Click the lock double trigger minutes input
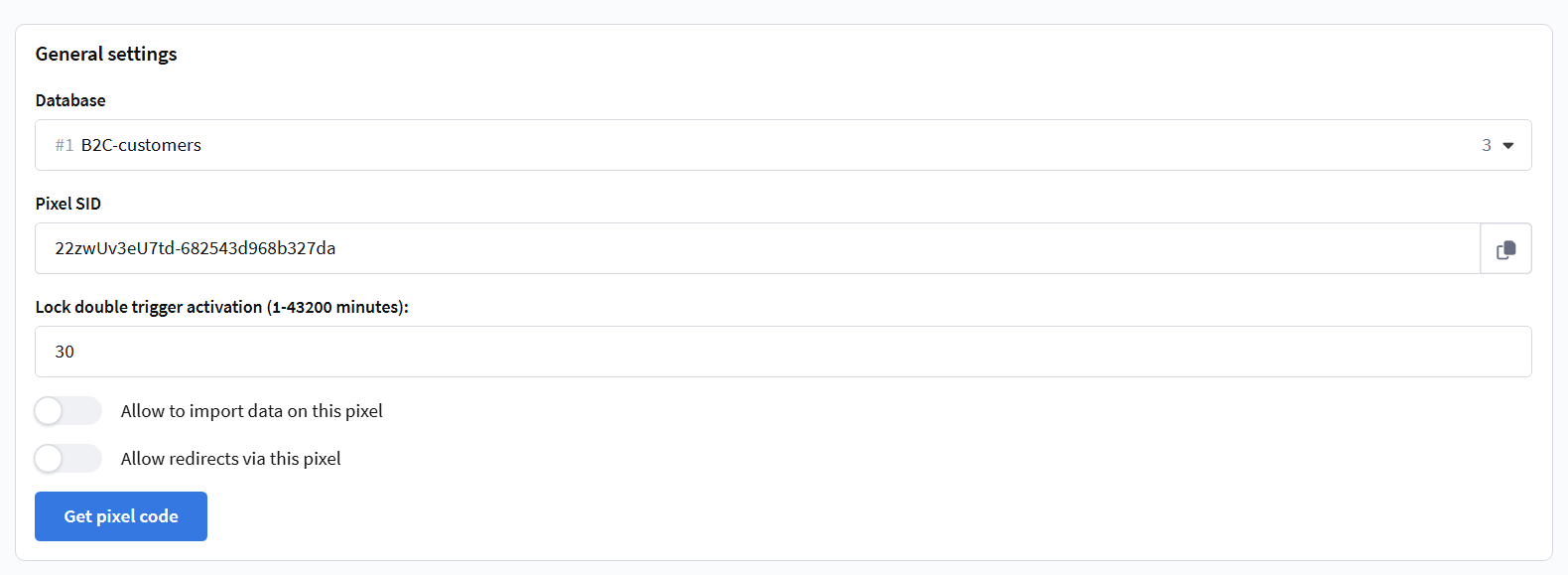1568x575 pixels. pos(782,352)
